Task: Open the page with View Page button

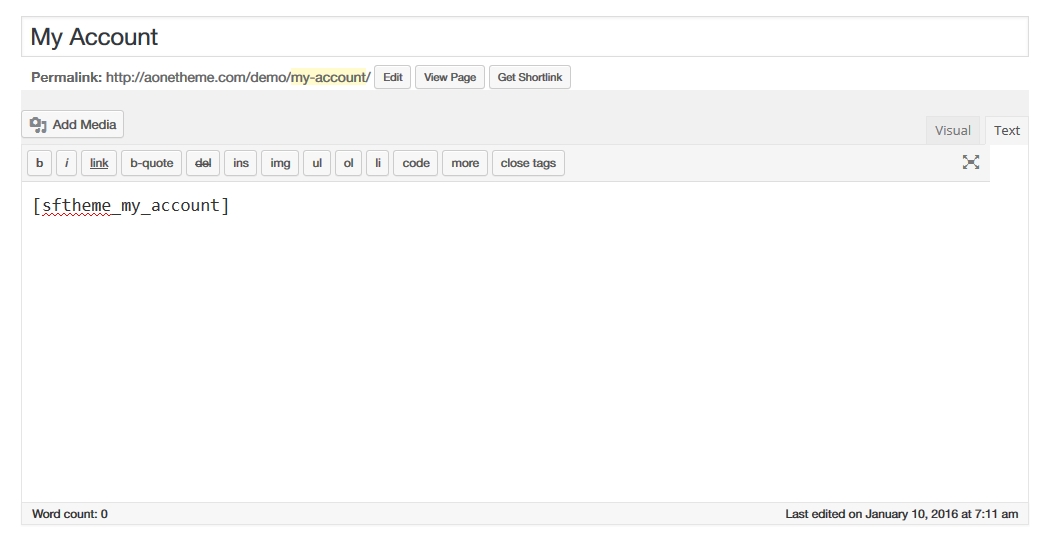Action: 450,77
